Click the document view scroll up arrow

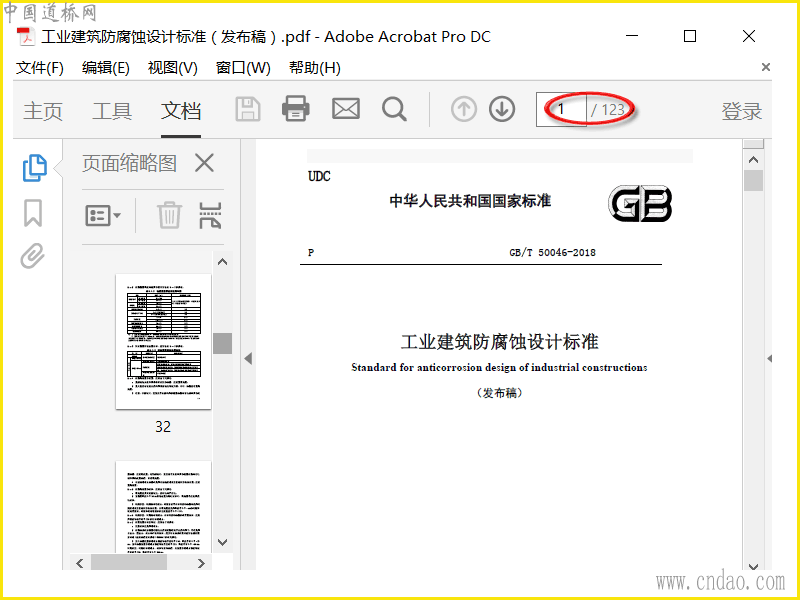(754, 160)
